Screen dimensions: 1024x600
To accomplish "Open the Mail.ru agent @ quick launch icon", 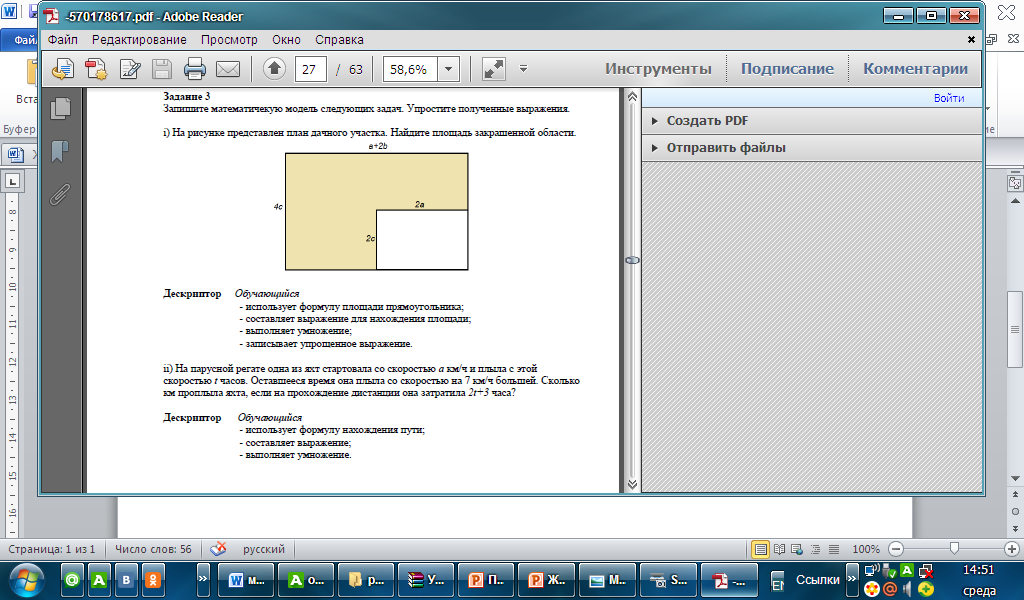I will pos(72,579).
